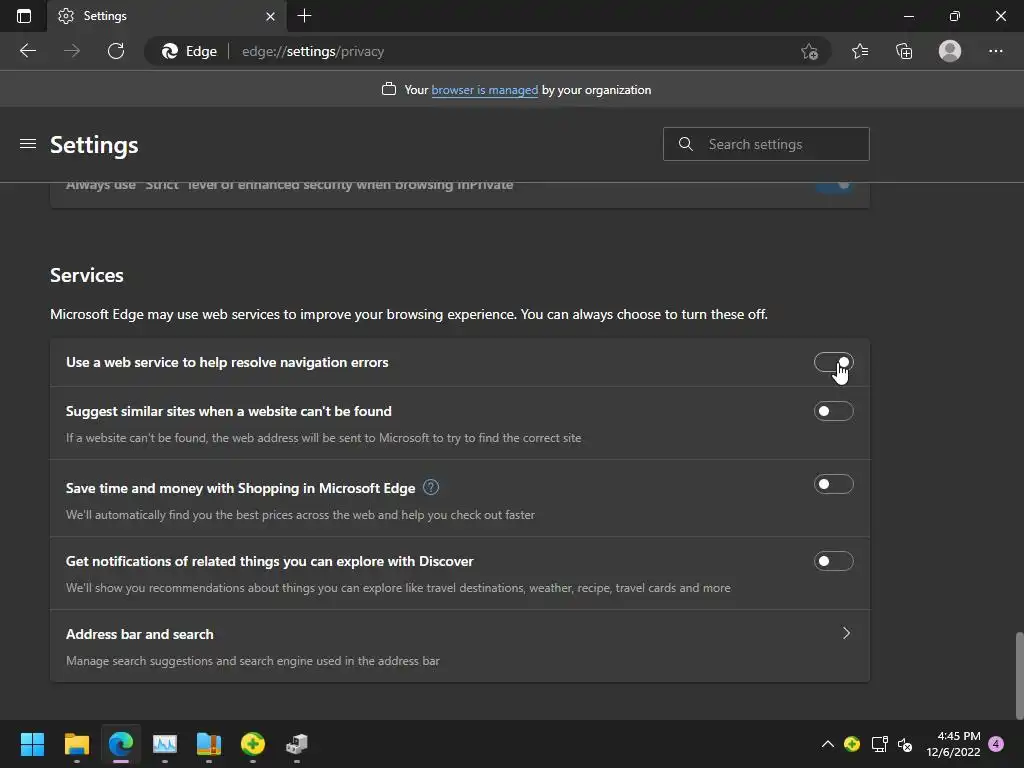1024x768 pixels.
Task: Open the notifications badge showing 4
Action: coord(996,744)
